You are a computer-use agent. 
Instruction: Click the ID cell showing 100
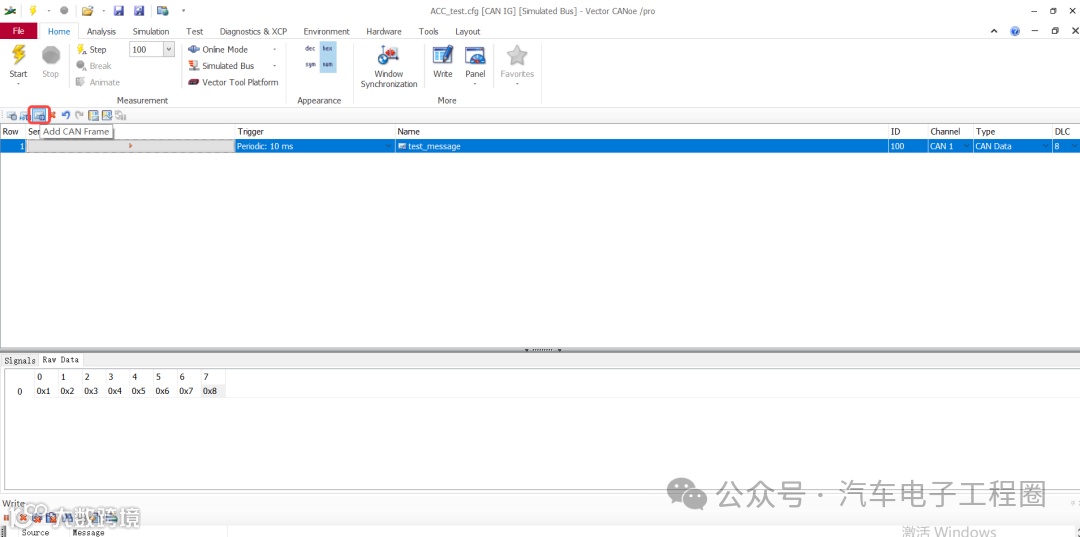(x=908, y=146)
